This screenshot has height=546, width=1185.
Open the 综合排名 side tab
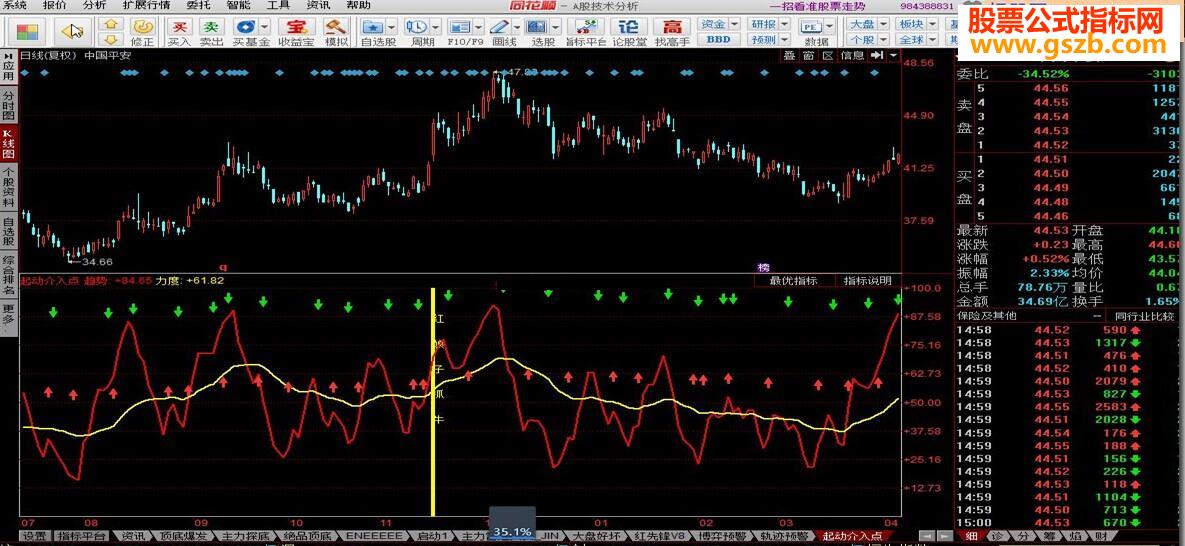click(x=8, y=276)
